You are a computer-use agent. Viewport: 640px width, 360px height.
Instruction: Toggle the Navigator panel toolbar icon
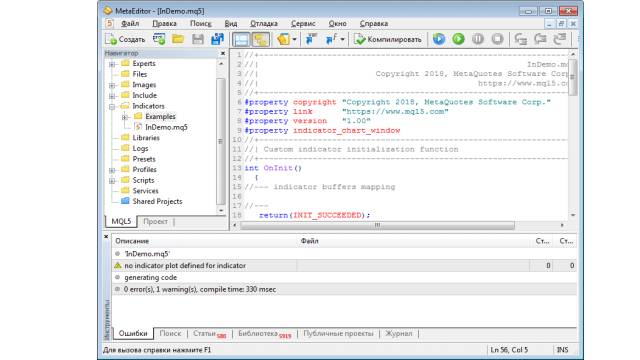tap(241, 39)
